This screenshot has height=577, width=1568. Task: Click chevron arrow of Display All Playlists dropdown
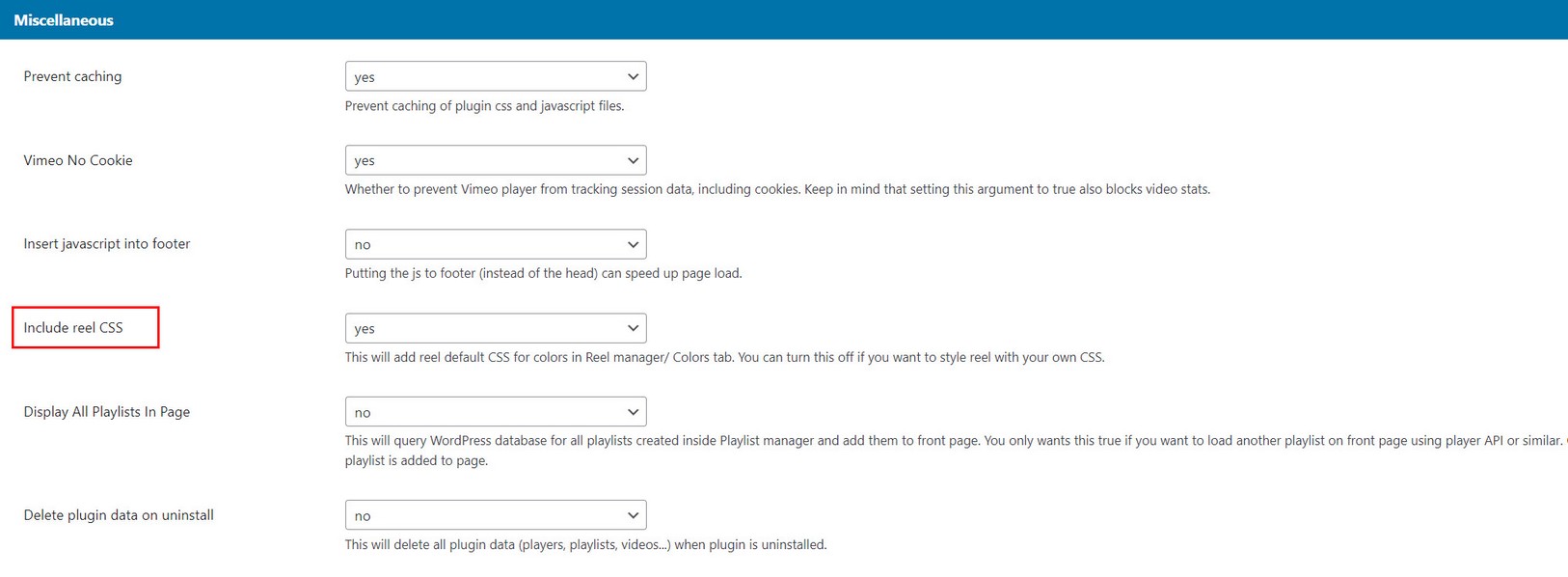coord(633,412)
